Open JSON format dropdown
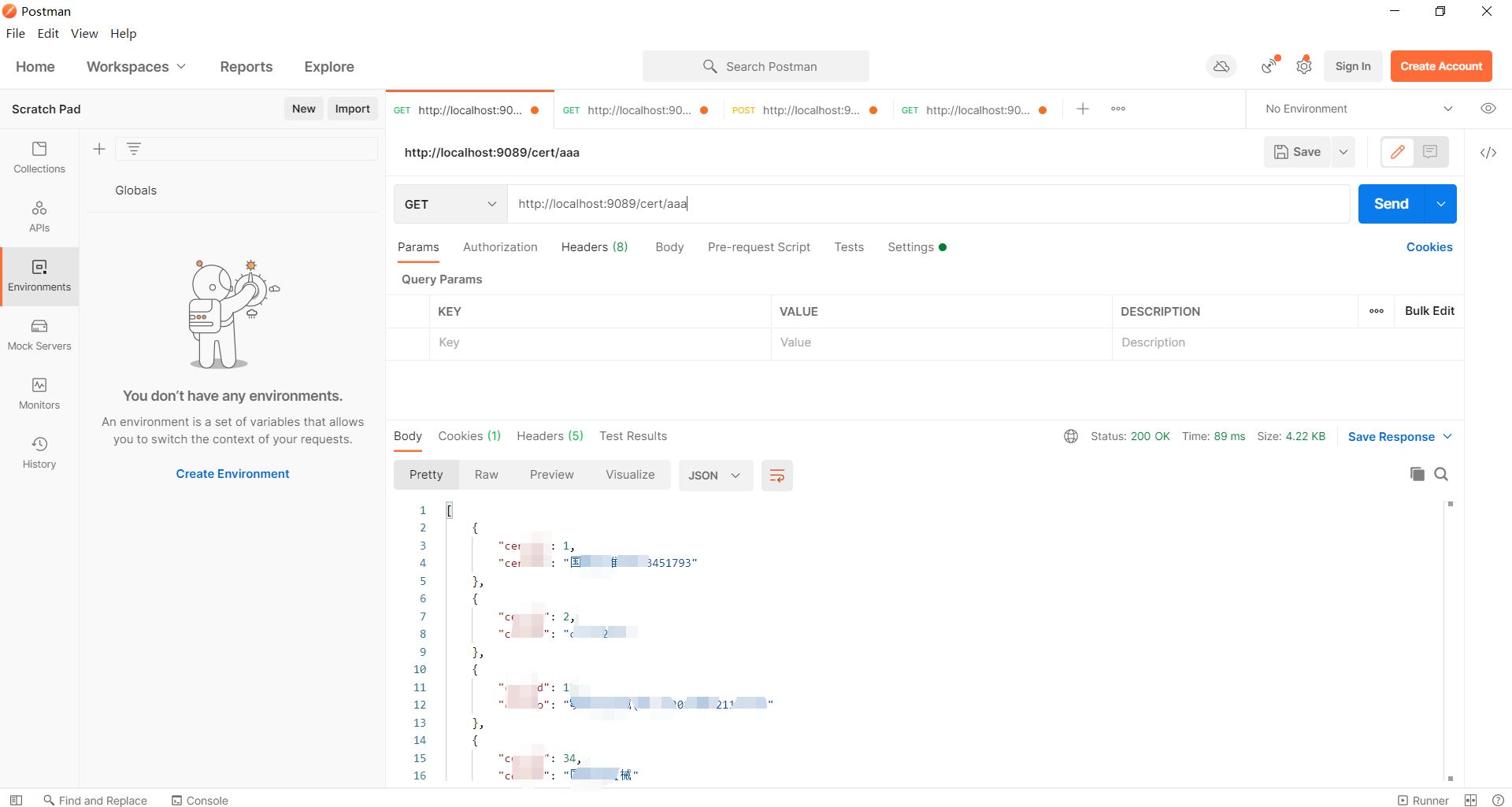This screenshot has height=807, width=1512. pyautogui.click(x=715, y=476)
